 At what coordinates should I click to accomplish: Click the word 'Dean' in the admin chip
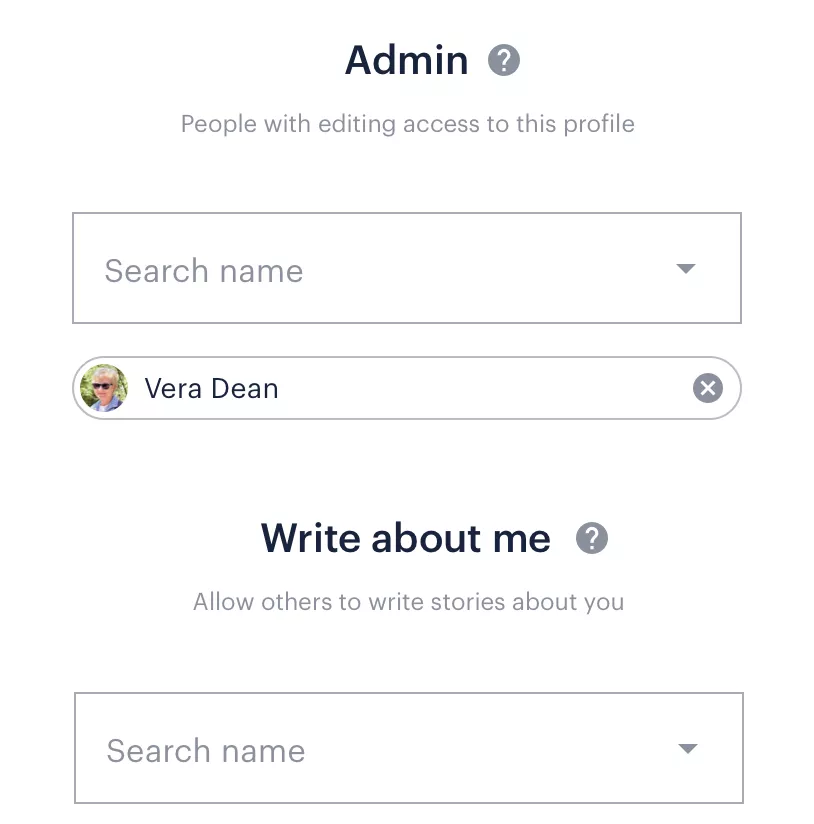pos(245,388)
